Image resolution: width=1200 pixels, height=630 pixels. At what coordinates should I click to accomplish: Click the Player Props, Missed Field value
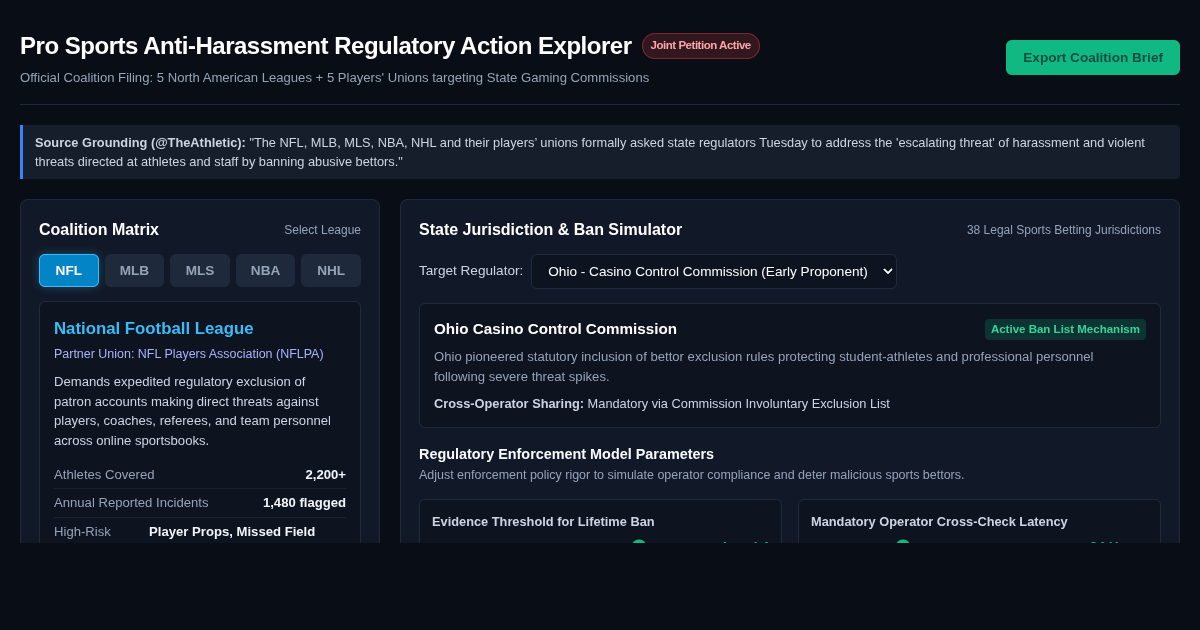coord(232,531)
